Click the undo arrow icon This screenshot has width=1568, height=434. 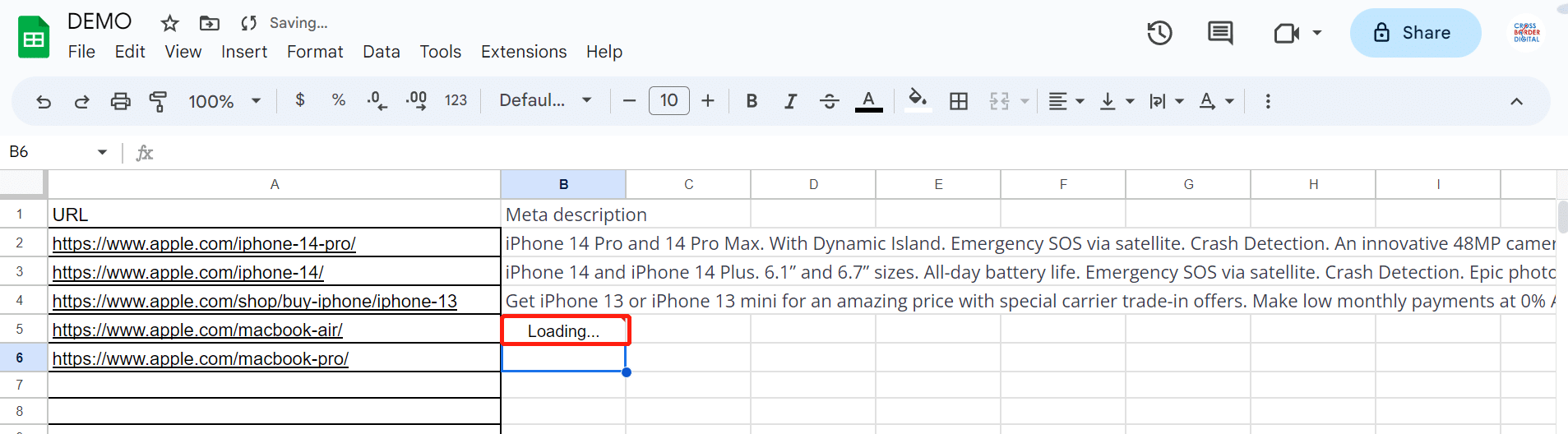44,101
